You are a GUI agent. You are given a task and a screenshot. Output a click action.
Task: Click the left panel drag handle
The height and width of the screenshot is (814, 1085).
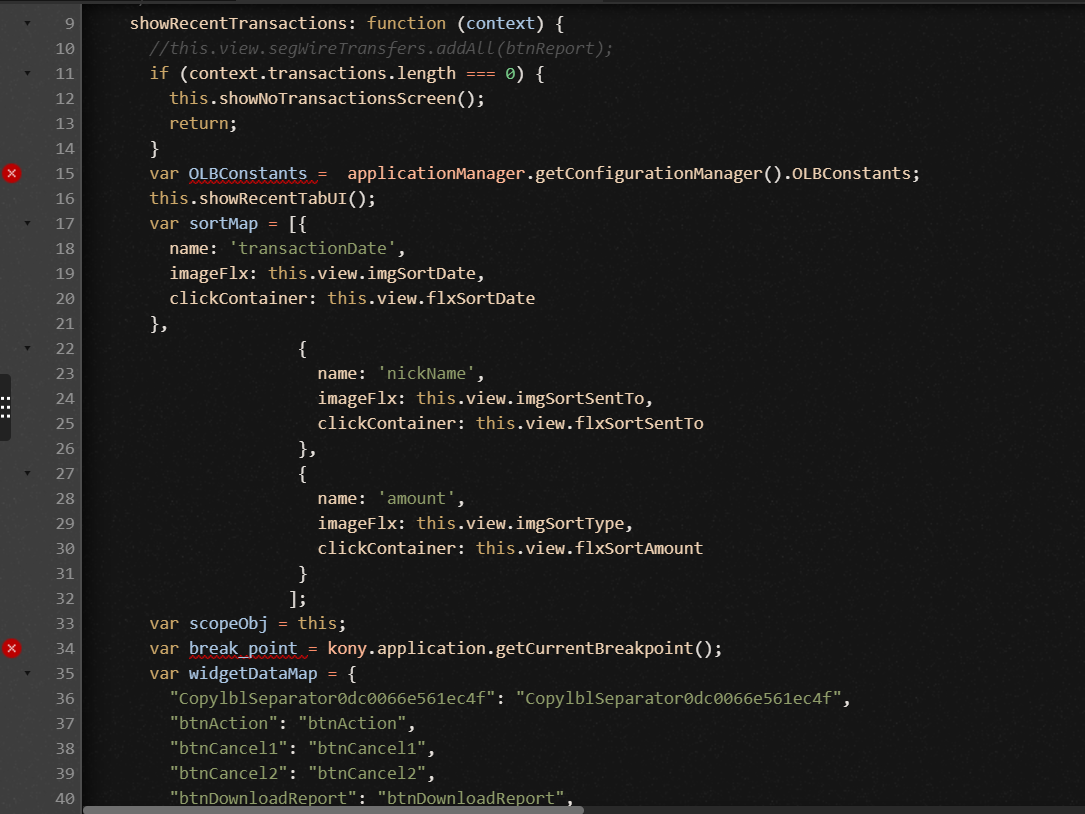tap(5, 407)
